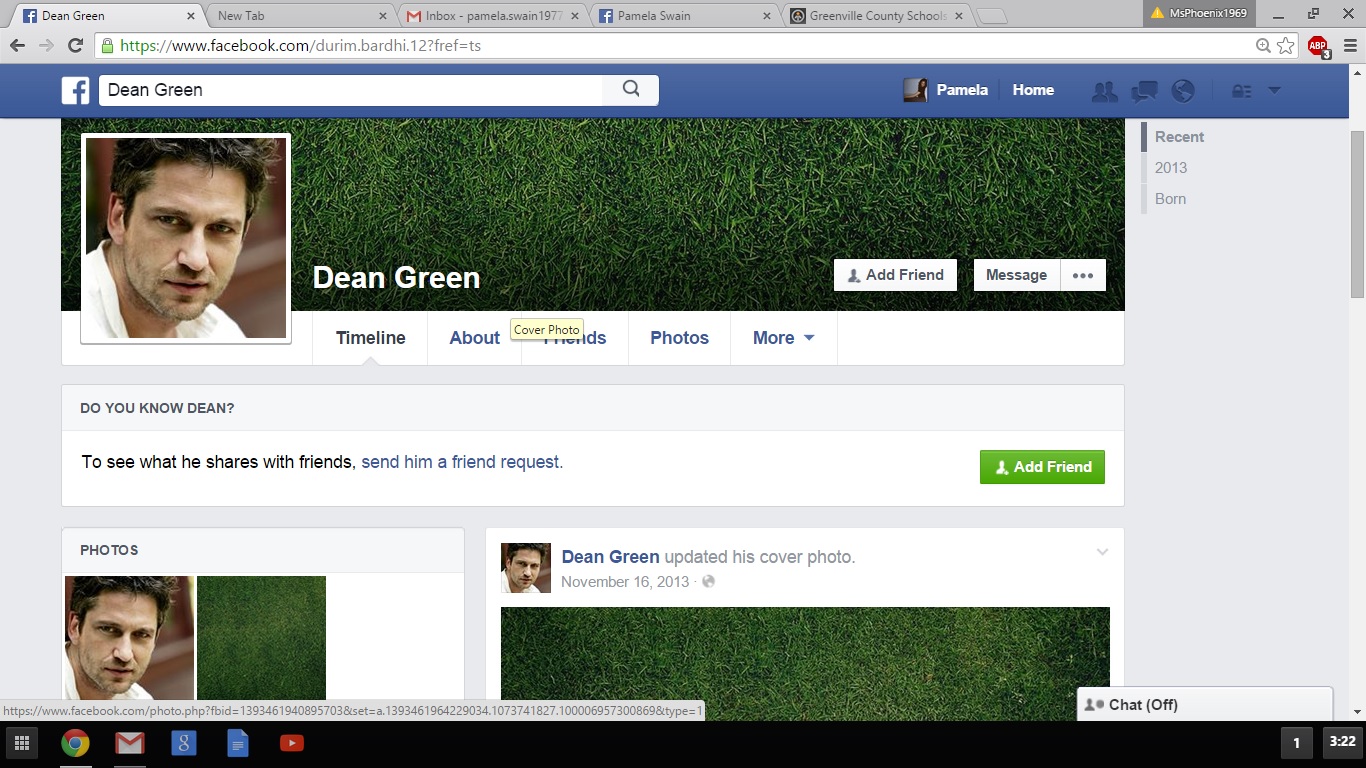
Task: Click the Home link in header
Action: pos(1033,90)
